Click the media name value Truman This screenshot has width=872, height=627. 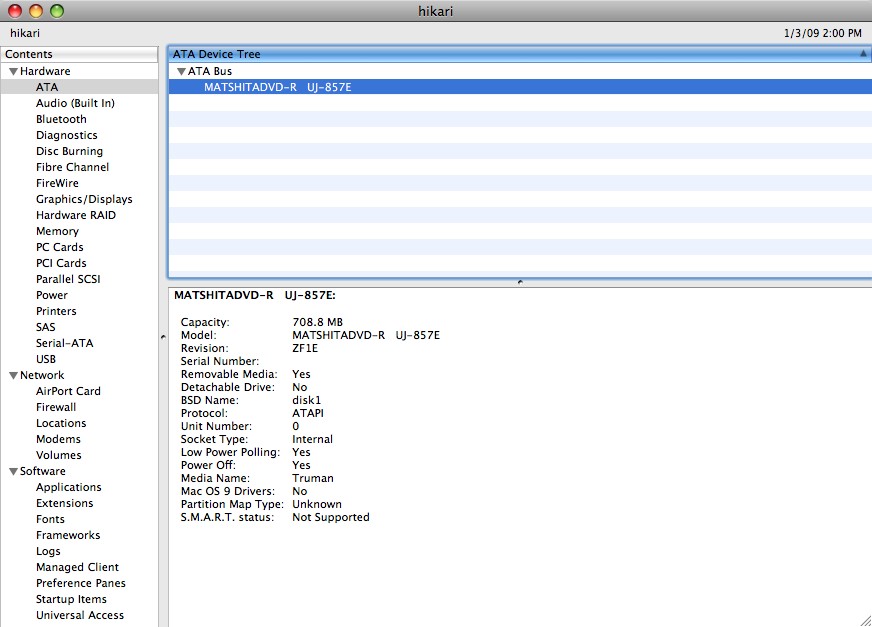tap(313, 478)
